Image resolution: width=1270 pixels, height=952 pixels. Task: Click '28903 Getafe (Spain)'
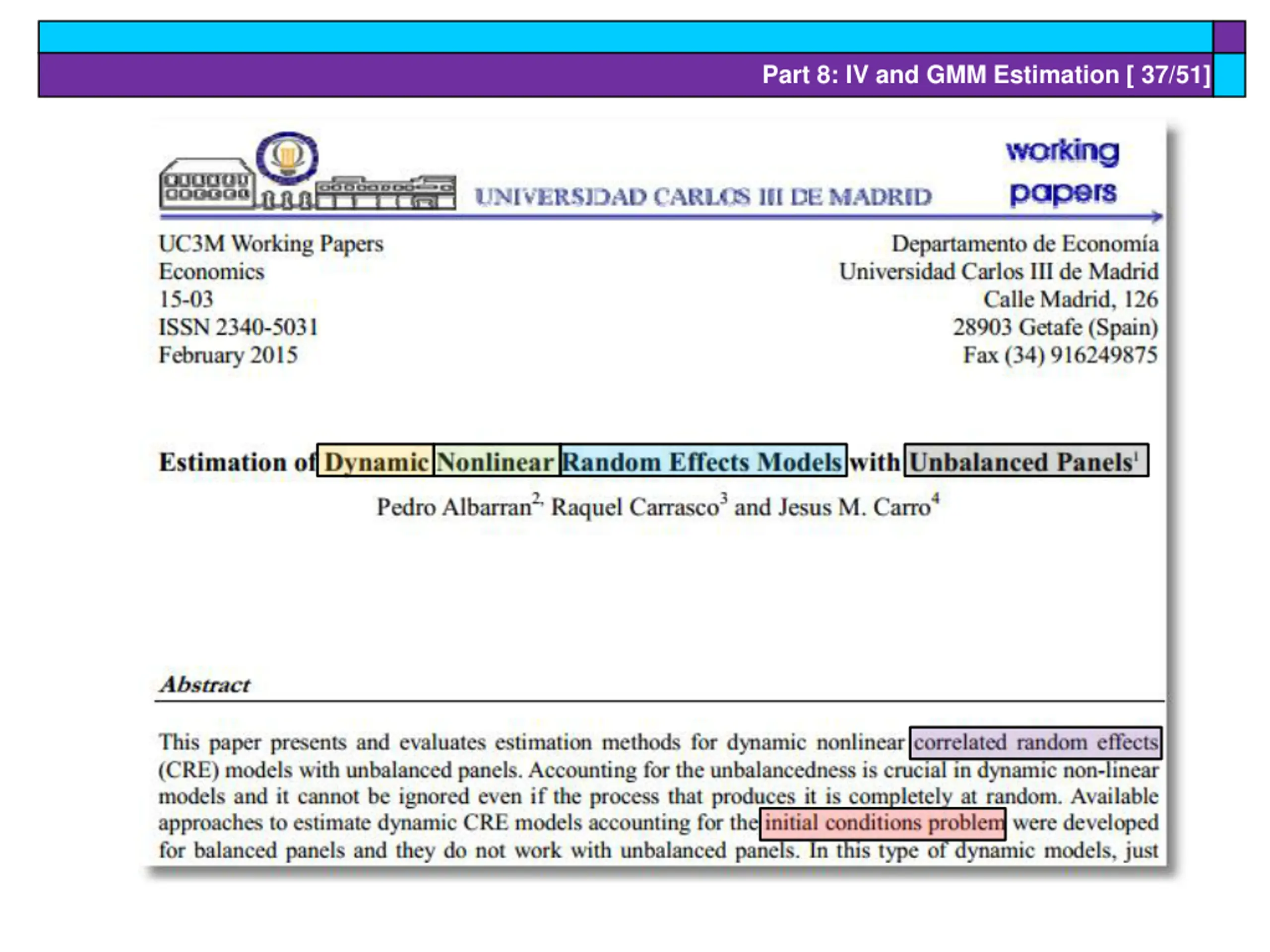1056,327
